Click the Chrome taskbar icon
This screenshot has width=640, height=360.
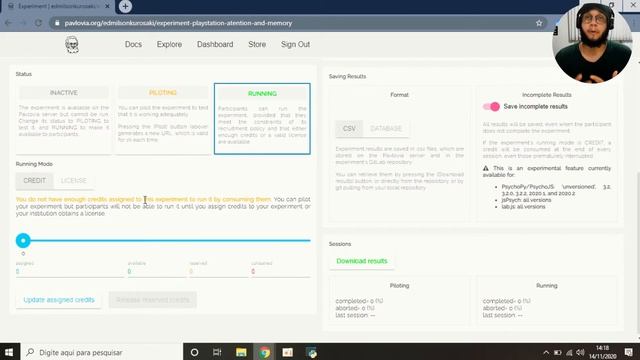[264, 352]
